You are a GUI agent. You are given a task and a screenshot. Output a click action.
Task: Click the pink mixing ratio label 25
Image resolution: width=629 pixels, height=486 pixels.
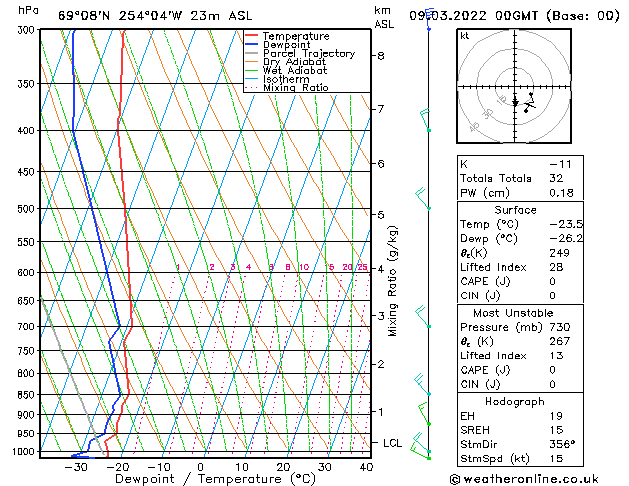pyautogui.click(x=362, y=267)
